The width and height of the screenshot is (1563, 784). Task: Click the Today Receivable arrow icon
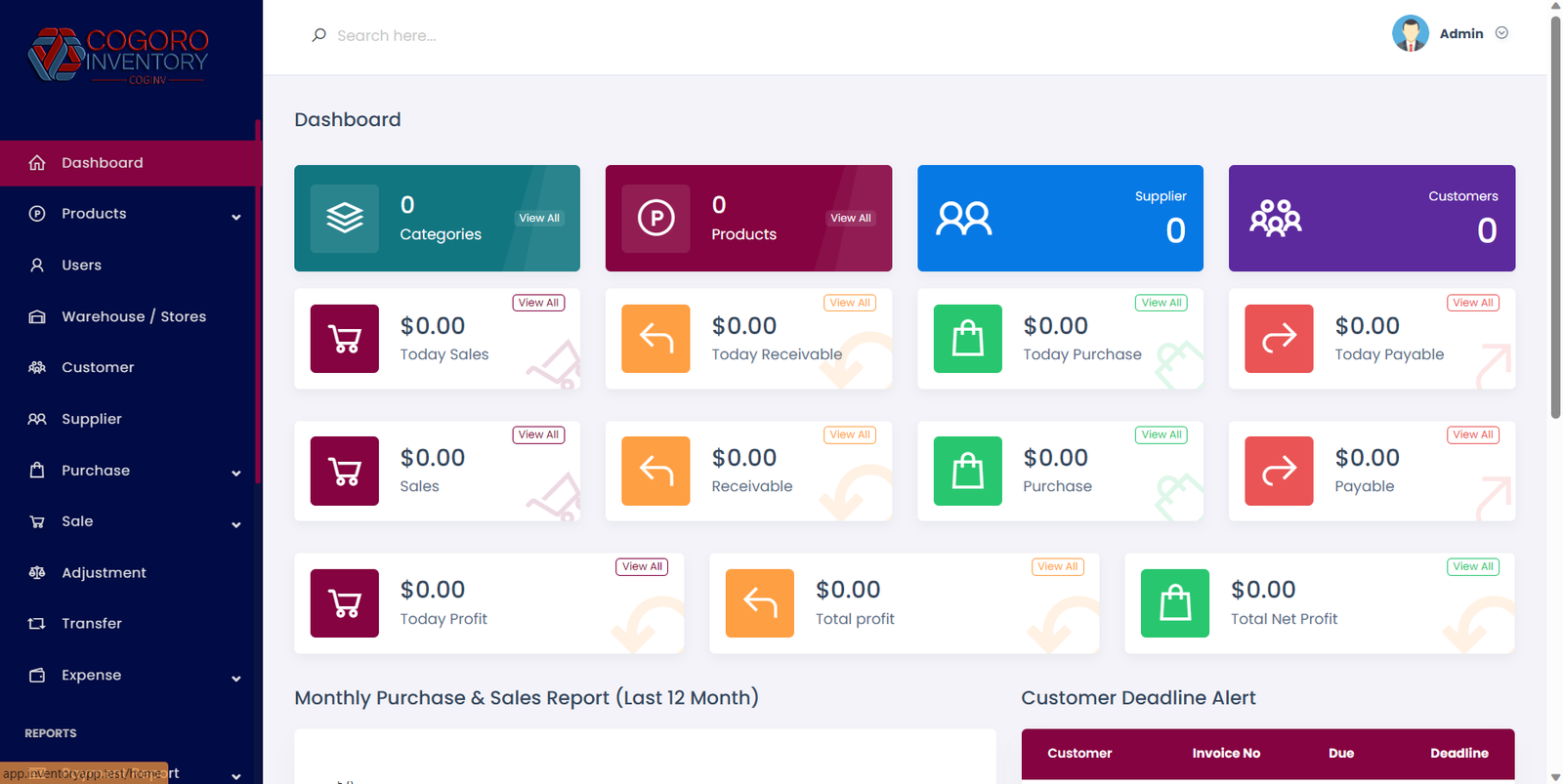coord(655,339)
